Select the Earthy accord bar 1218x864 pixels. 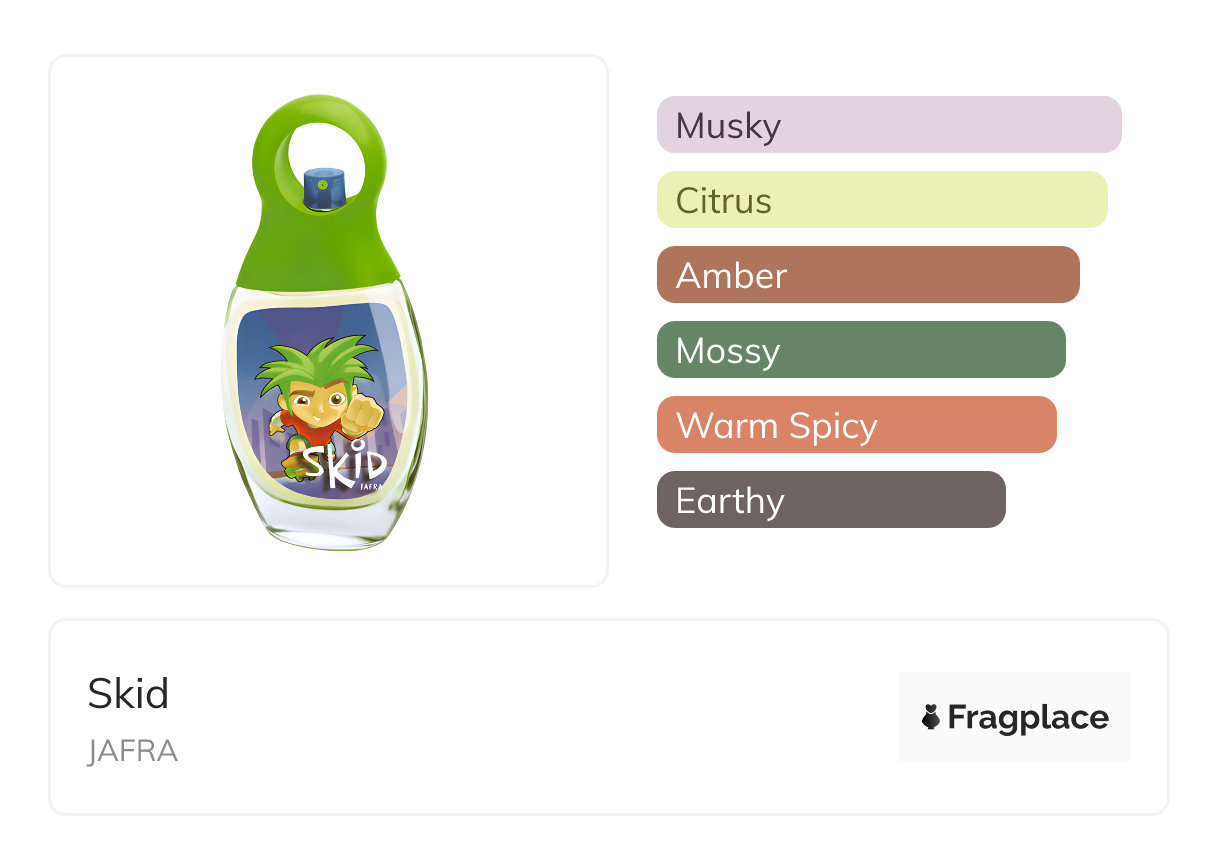(x=831, y=500)
